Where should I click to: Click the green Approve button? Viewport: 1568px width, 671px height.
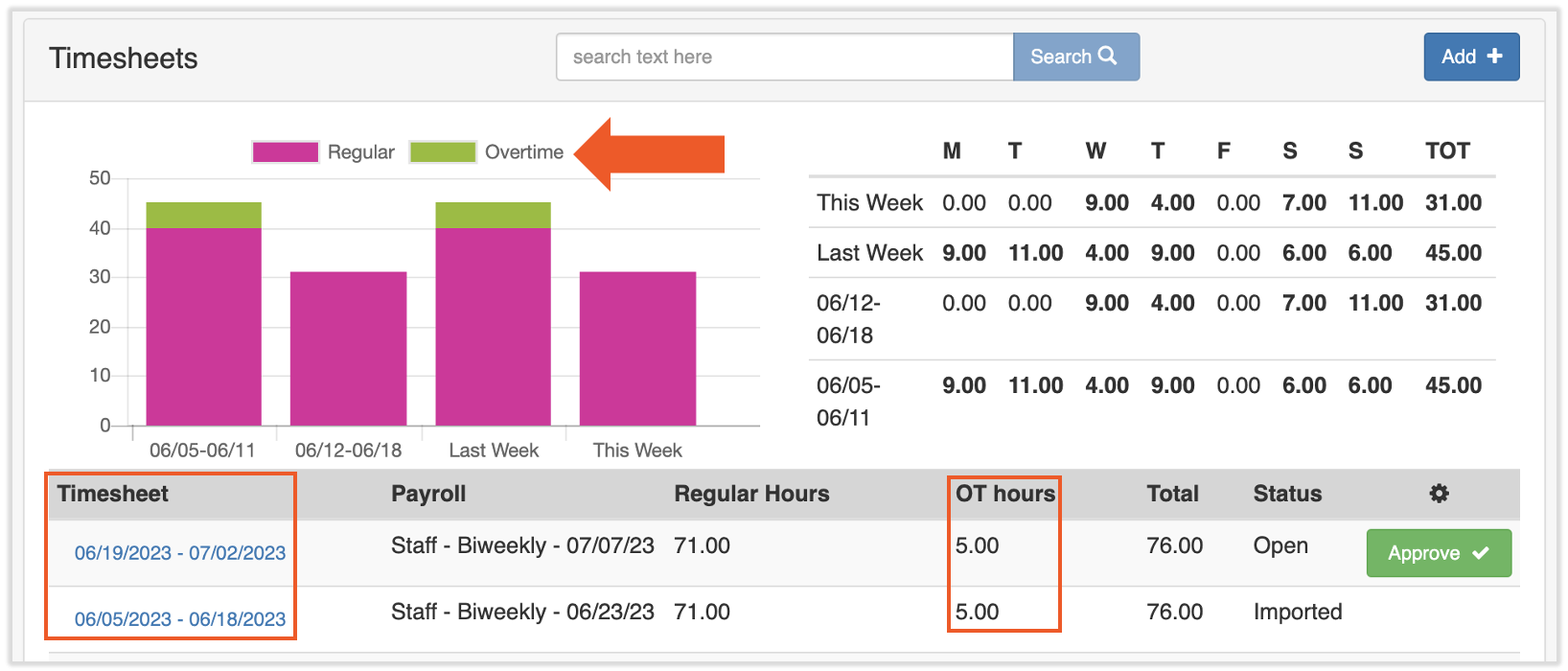[1438, 553]
